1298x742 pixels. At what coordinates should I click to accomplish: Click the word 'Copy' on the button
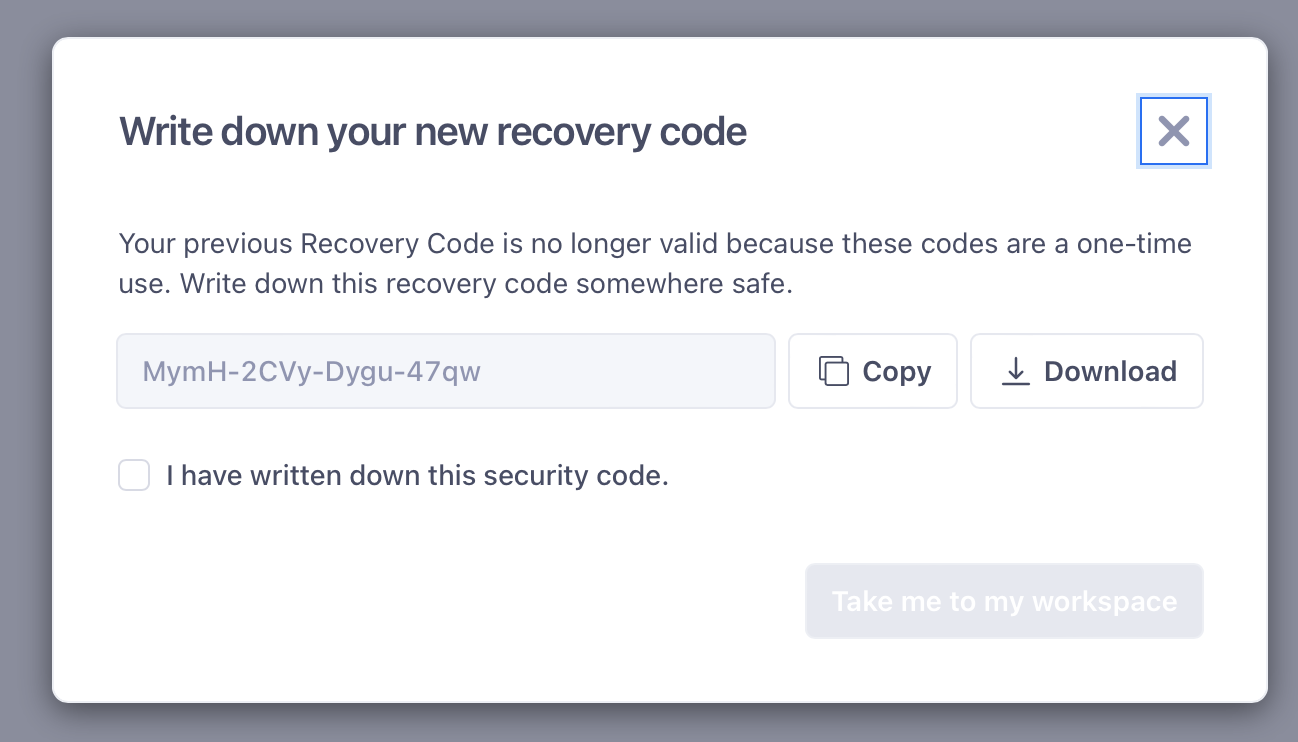click(897, 371)
